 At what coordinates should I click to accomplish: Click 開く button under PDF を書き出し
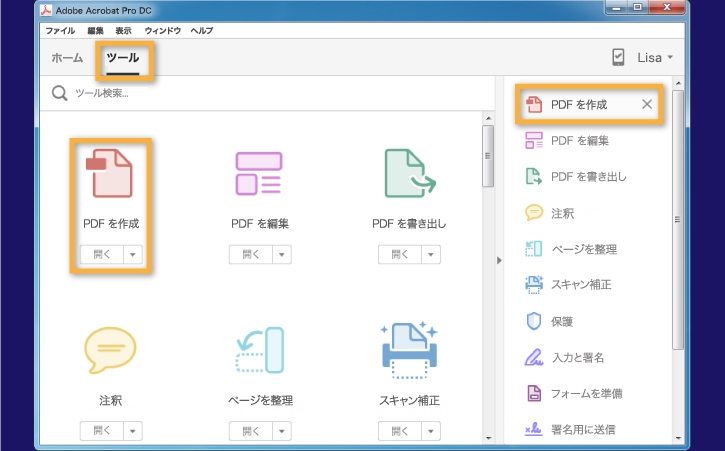point(399,254)
